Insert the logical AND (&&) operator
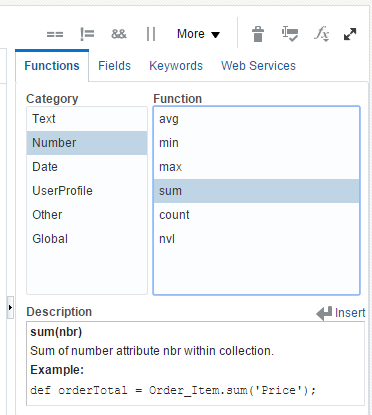 (119, 34)
